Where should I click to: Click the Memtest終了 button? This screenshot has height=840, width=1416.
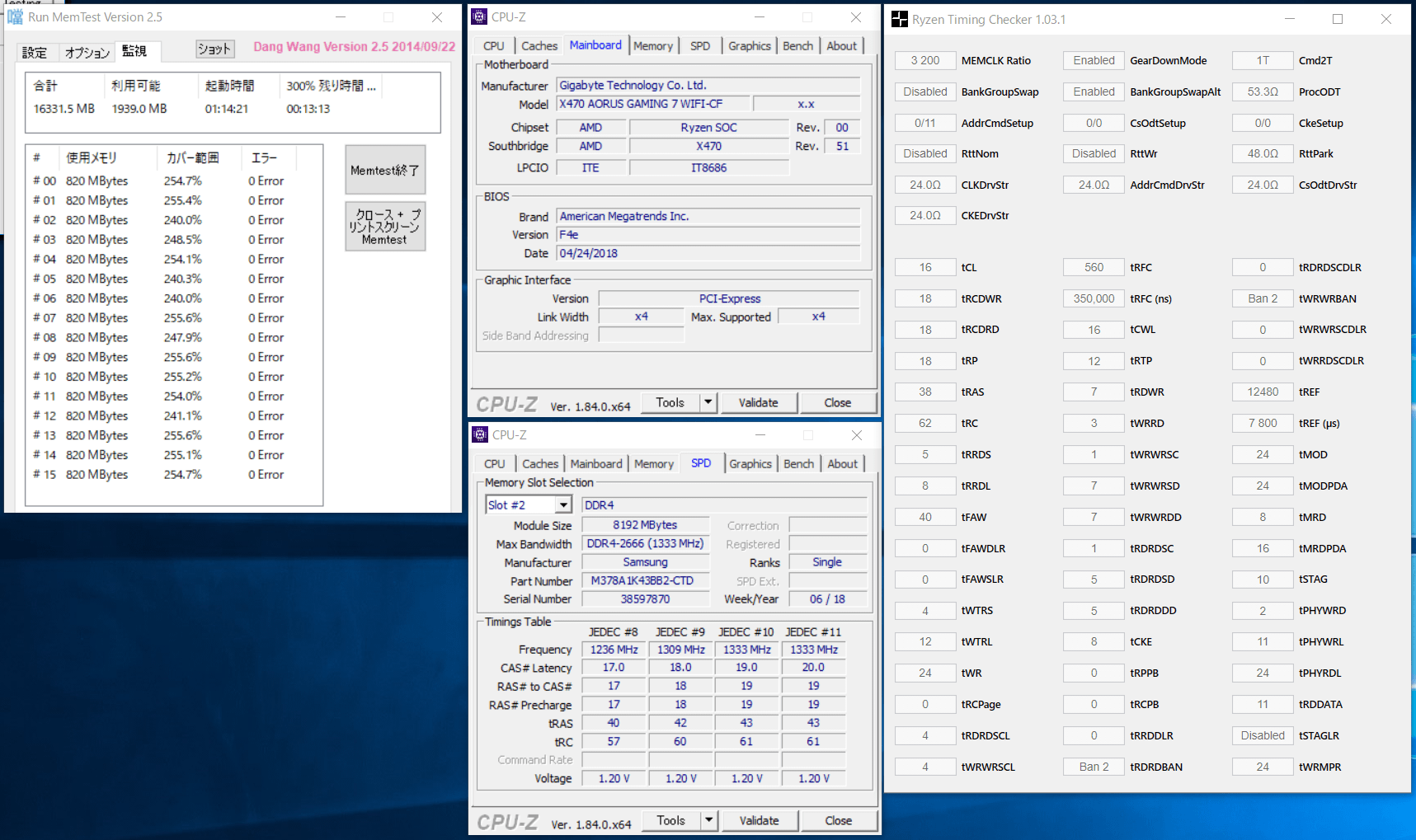pyautogui.click(x=385, y=171)
